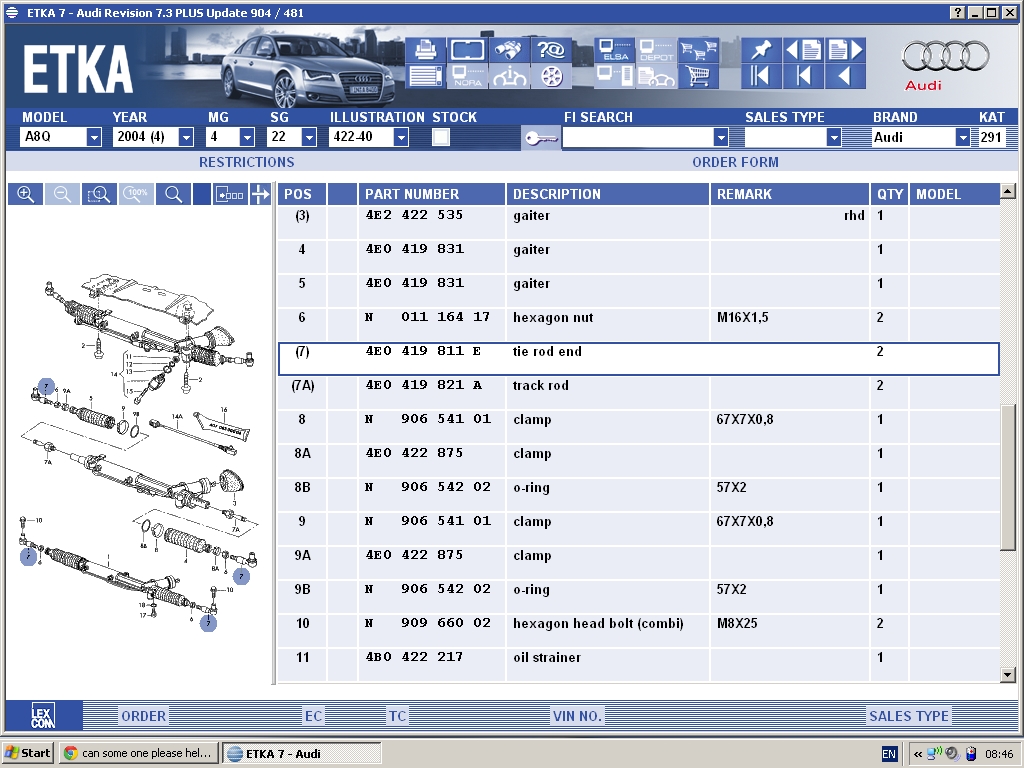Reset illustration zoom to 100%

[x=136, y=194]
